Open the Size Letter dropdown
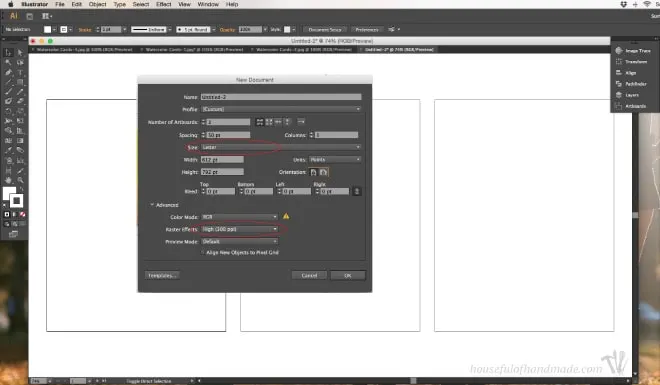 tap(281, 147)
